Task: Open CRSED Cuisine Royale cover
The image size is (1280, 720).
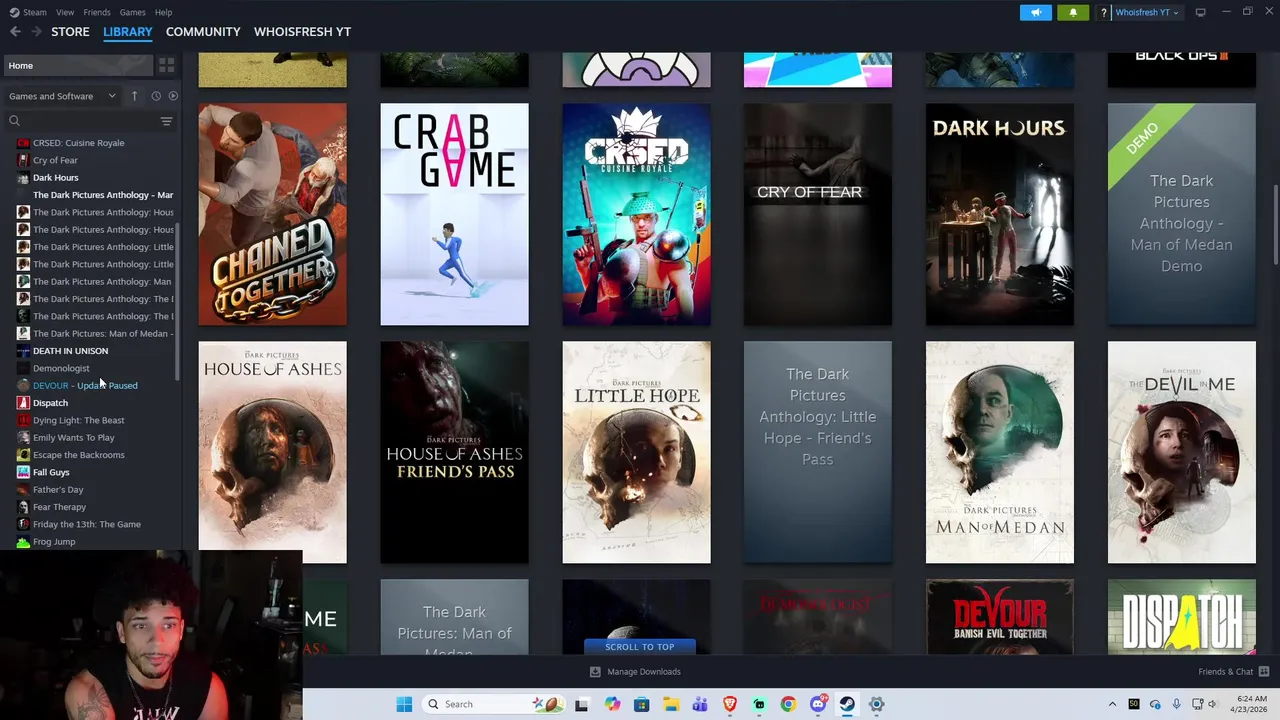Action: pos(636,214)
